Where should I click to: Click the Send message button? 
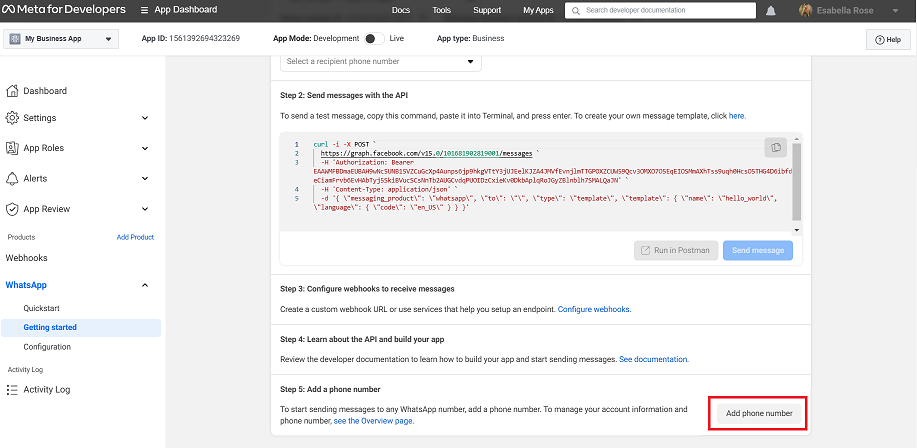click(758, 250)
